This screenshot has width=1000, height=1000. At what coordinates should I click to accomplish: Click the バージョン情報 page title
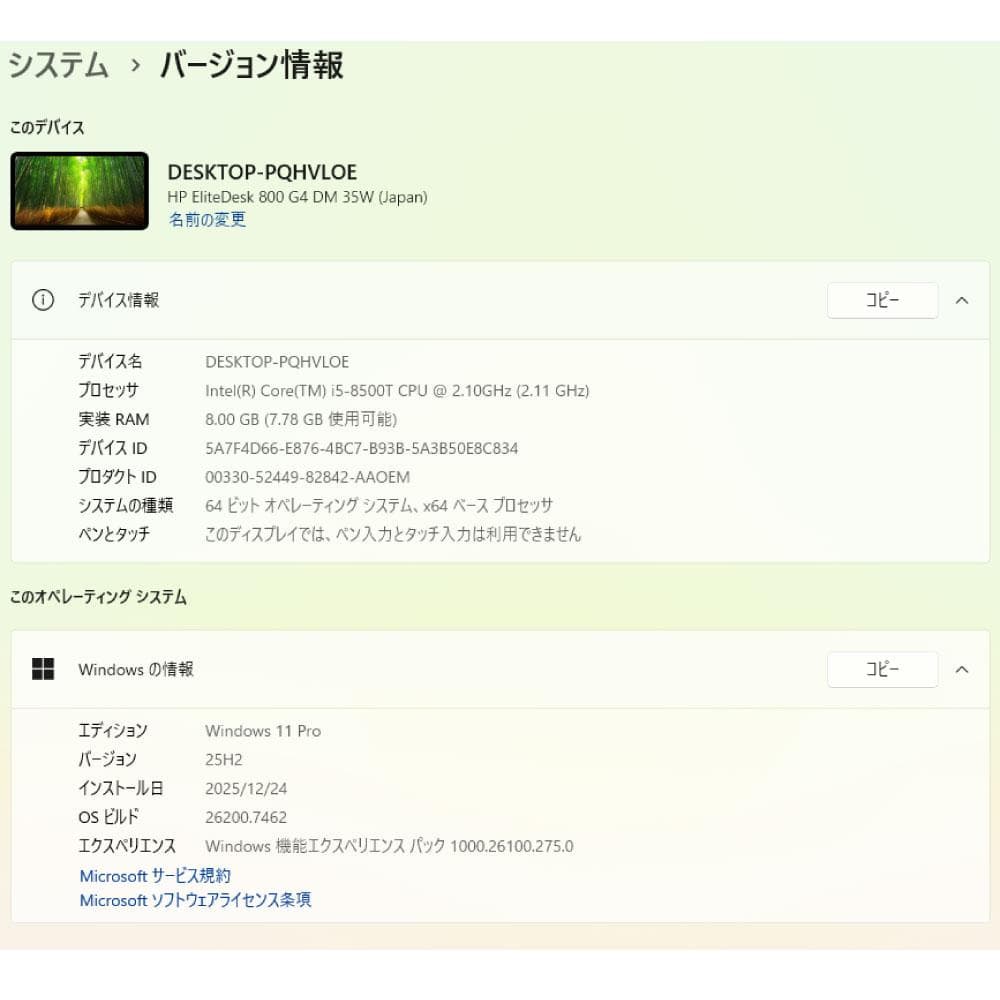pyautogui.click(x=250, y=65)
